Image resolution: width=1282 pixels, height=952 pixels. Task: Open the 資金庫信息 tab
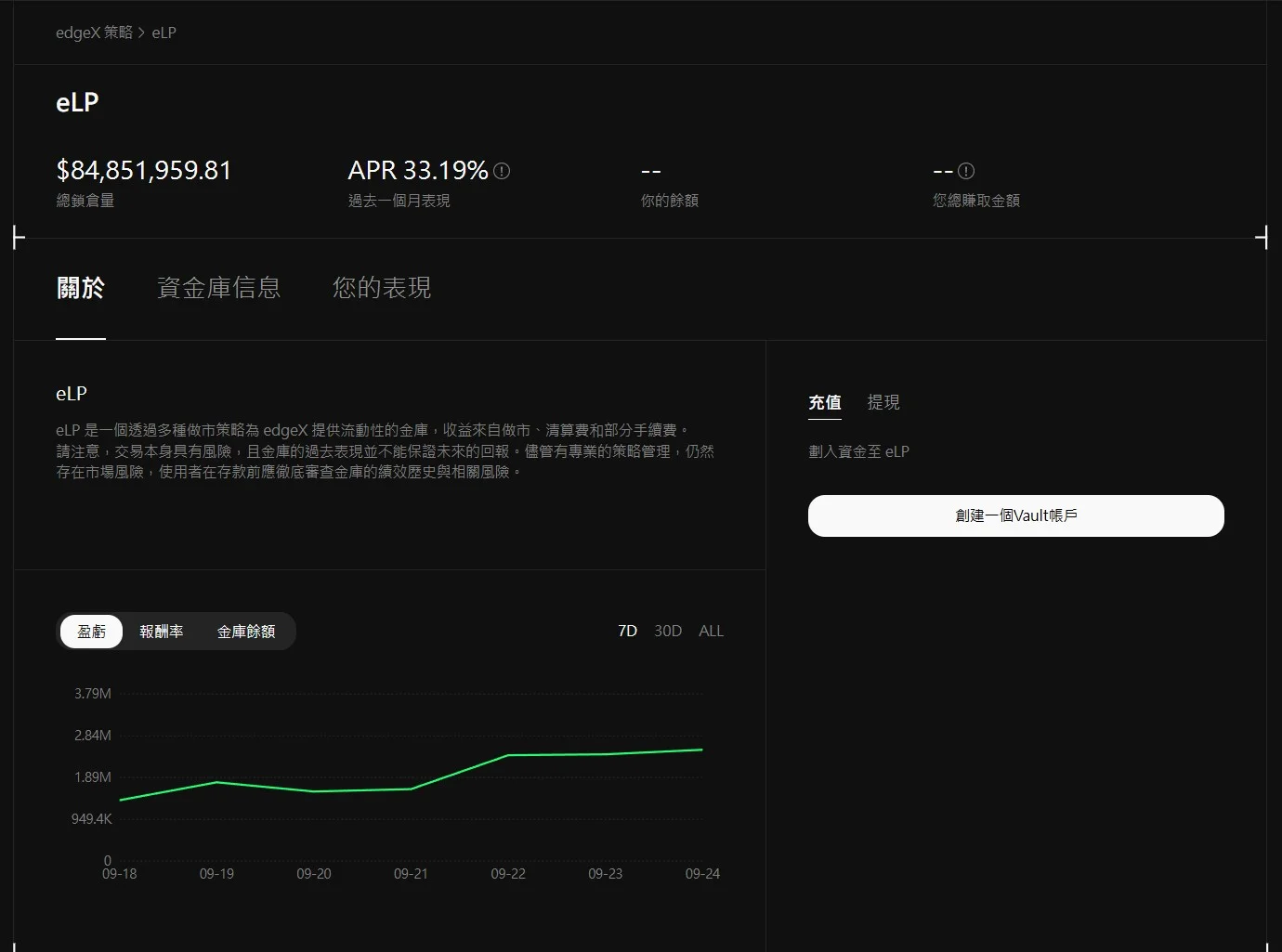coord(219,288)
